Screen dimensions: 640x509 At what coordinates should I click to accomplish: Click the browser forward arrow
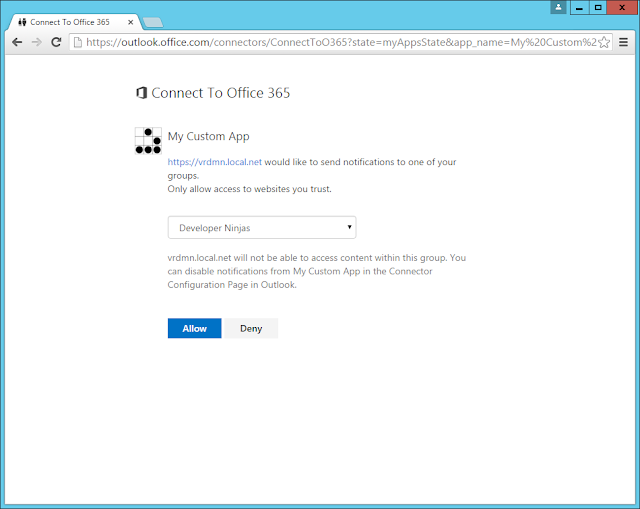37,42
